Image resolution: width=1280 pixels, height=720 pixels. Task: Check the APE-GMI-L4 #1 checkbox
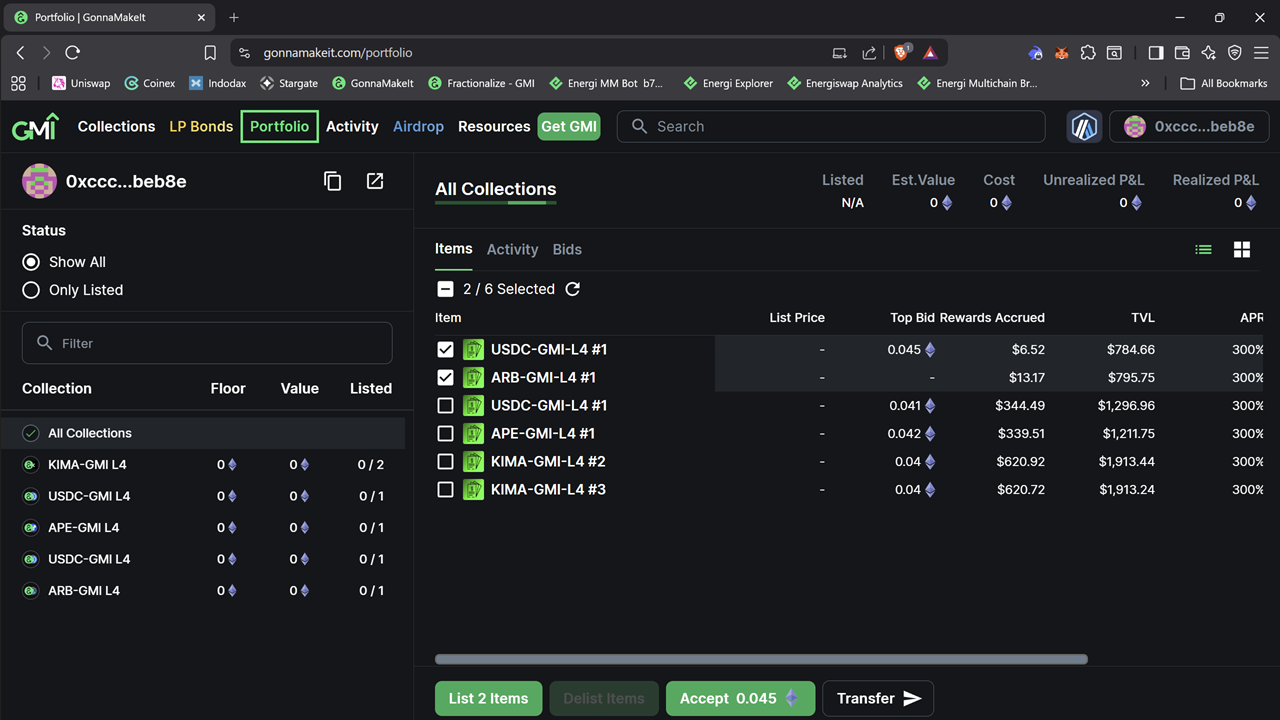[446, 434]
